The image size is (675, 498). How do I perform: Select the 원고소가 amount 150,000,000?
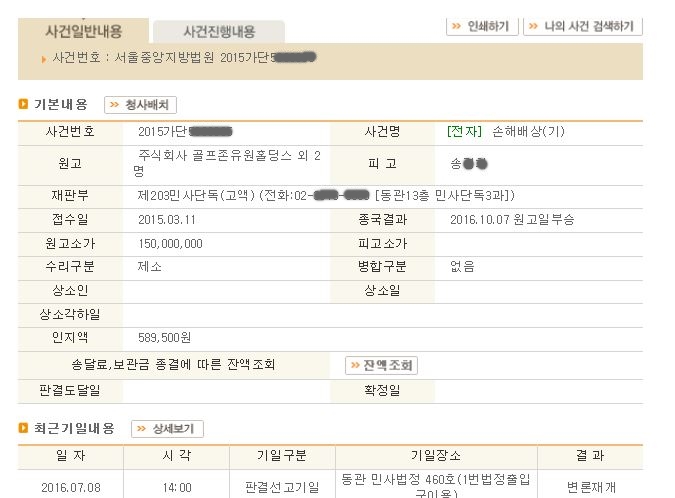pyautogui.click(x=170, y=244)
